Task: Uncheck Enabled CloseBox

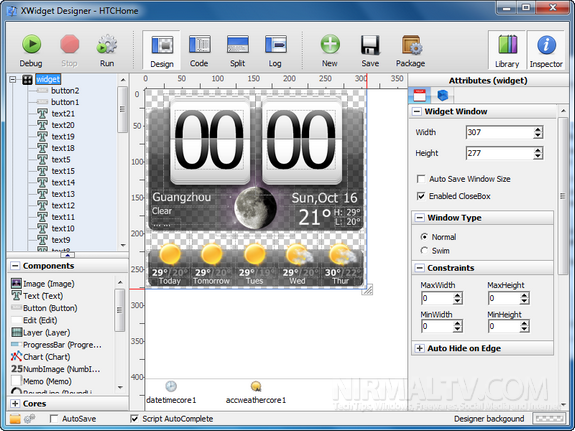Action: pos(421,196)
